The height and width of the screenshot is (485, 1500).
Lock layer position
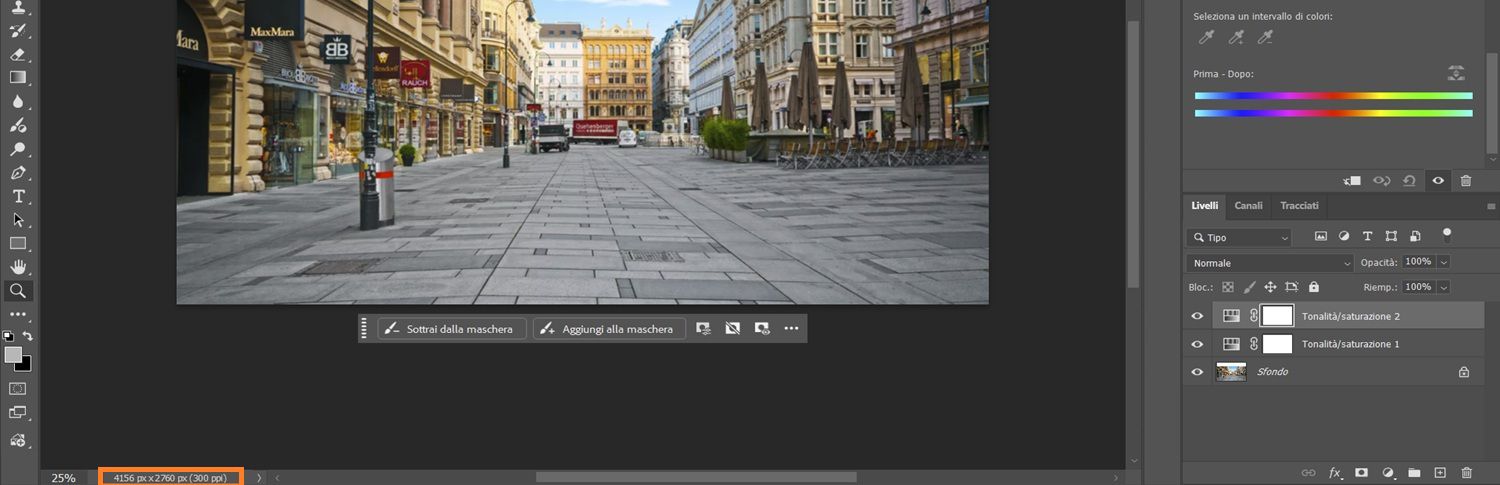click(1270, 287)
